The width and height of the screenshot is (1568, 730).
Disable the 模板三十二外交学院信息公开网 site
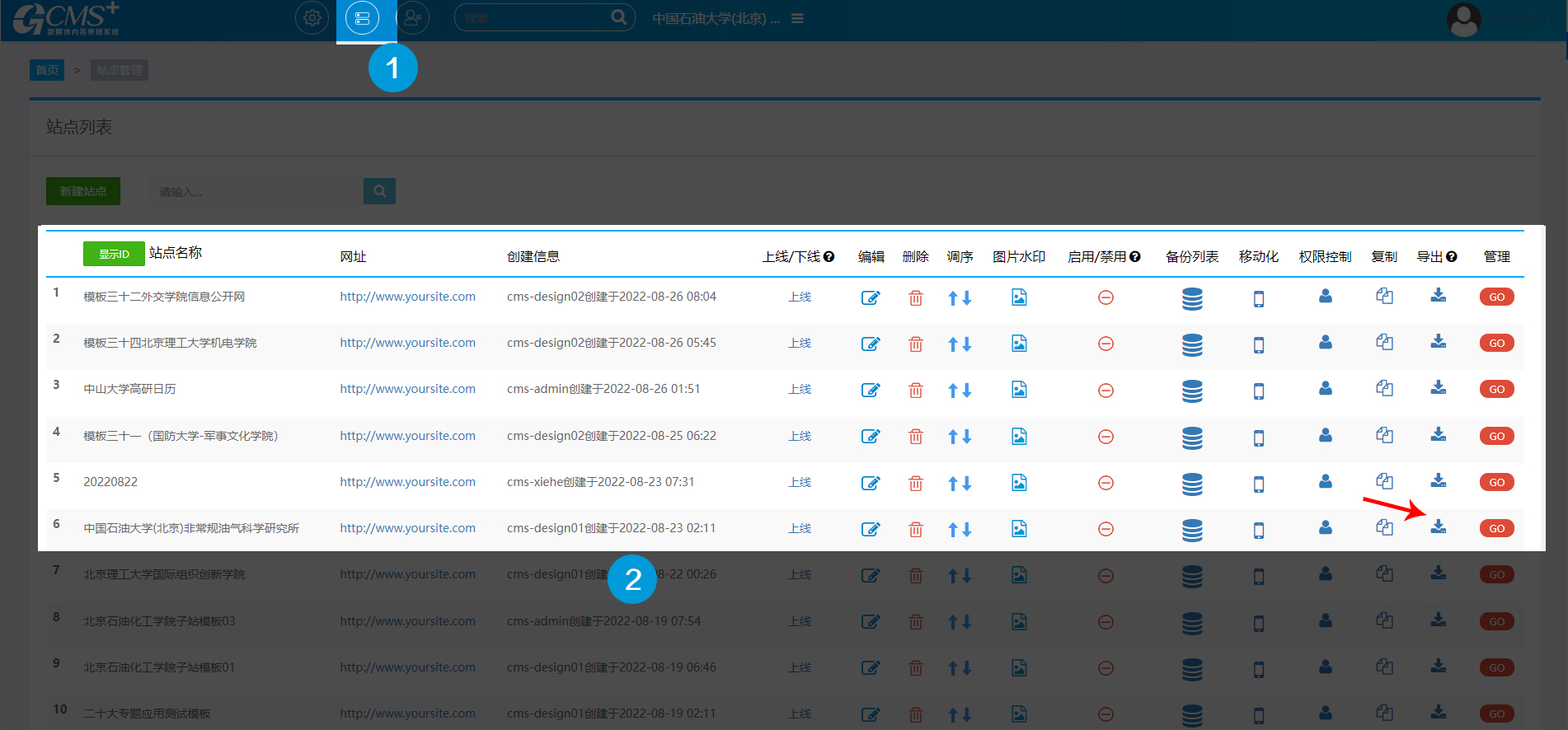point(1106,297)
